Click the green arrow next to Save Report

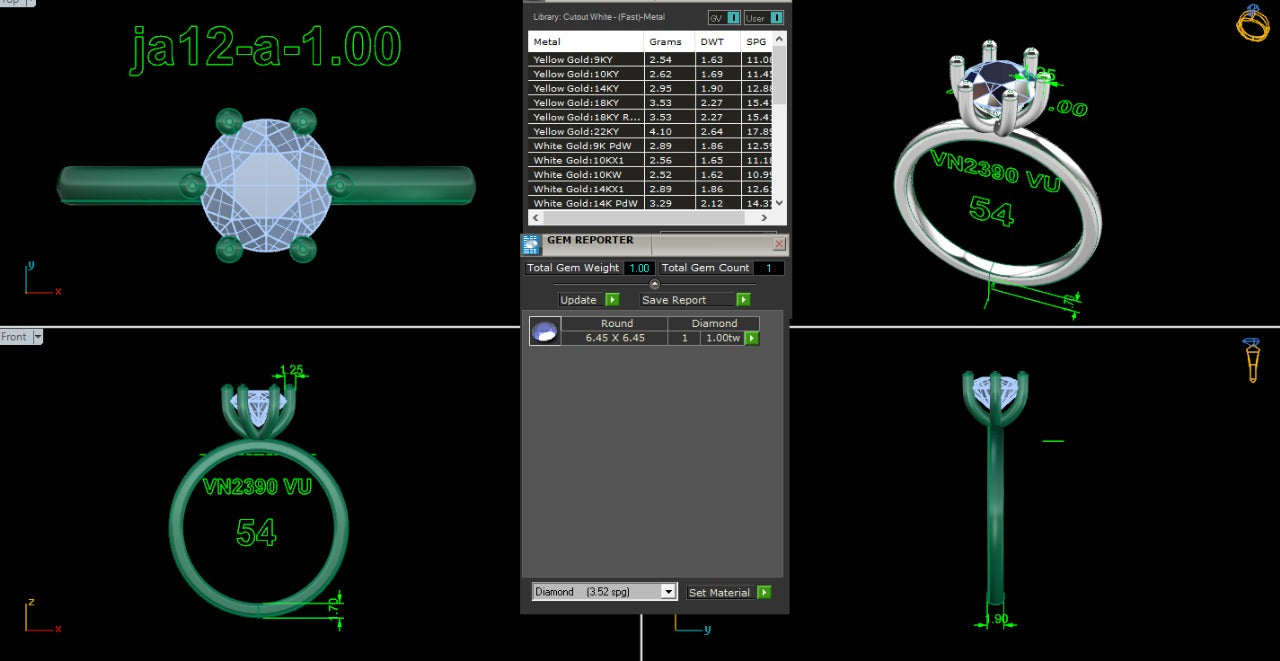click(743, 300)
